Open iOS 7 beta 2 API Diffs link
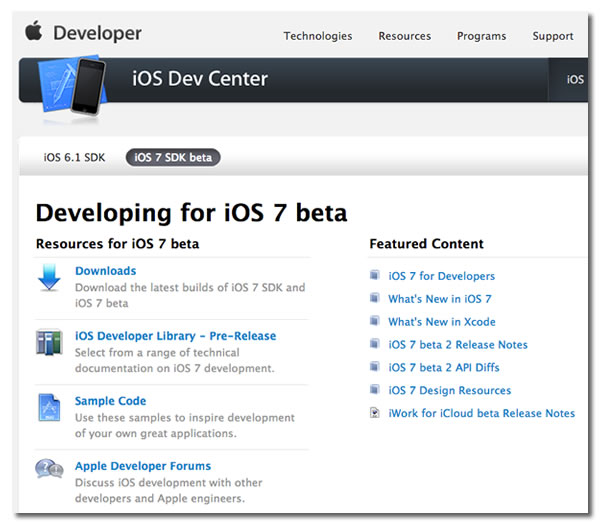Screen dimensions: 600x523 click(444, 368)
